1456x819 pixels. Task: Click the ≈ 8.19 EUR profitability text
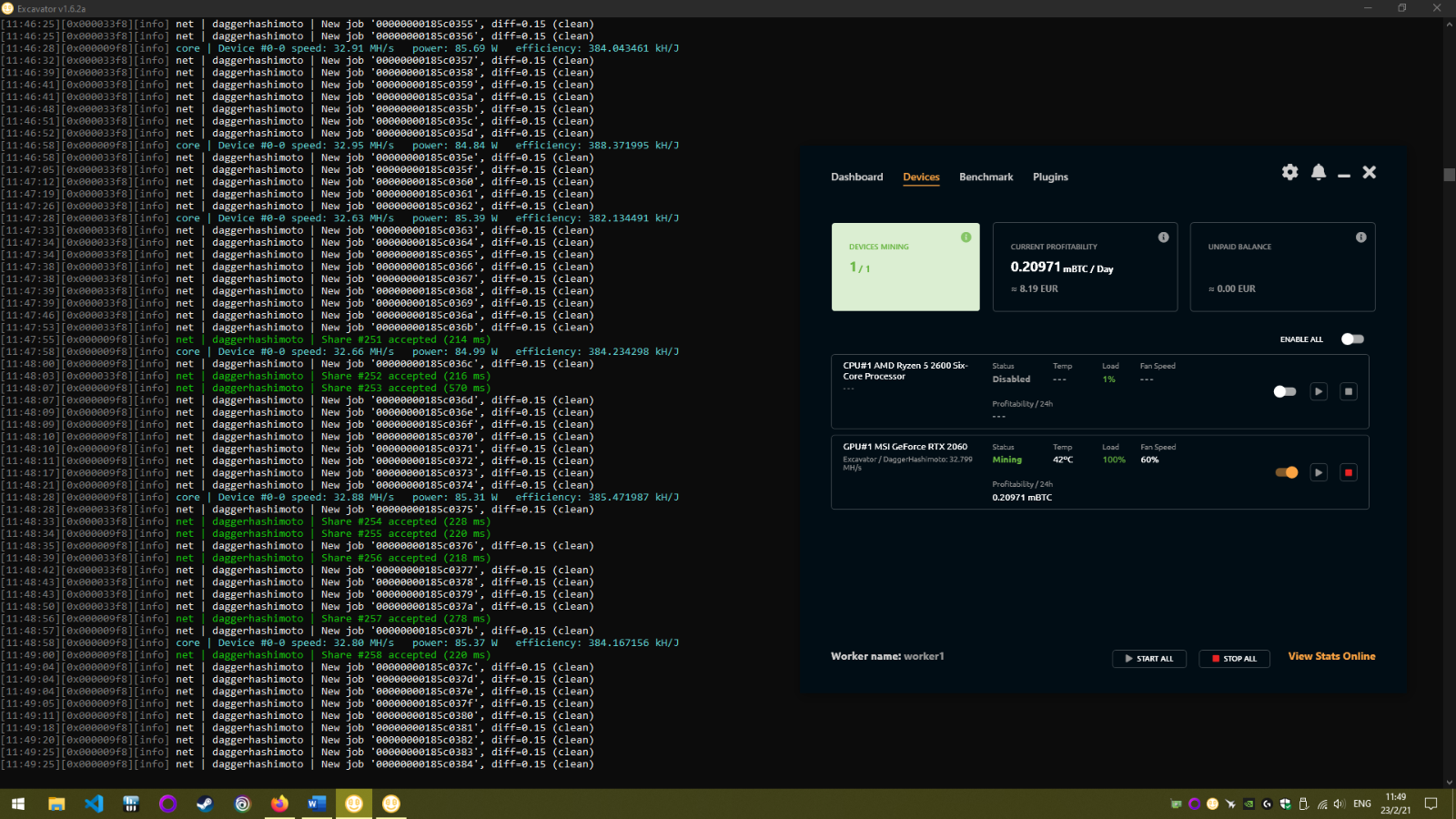[1035, 288]
